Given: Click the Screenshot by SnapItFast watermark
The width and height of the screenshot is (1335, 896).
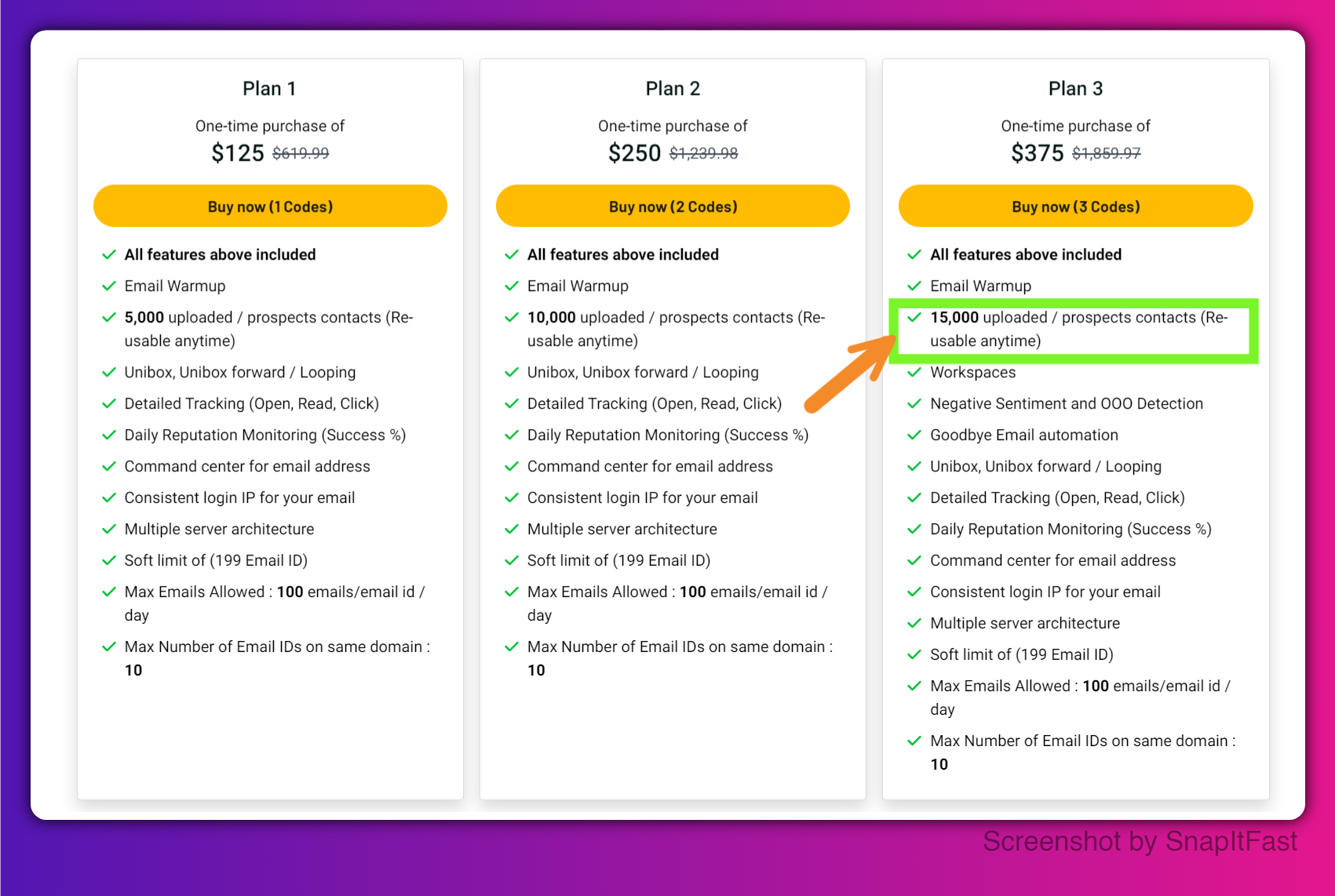Looking at the screenshot, I should (1140, 841).
